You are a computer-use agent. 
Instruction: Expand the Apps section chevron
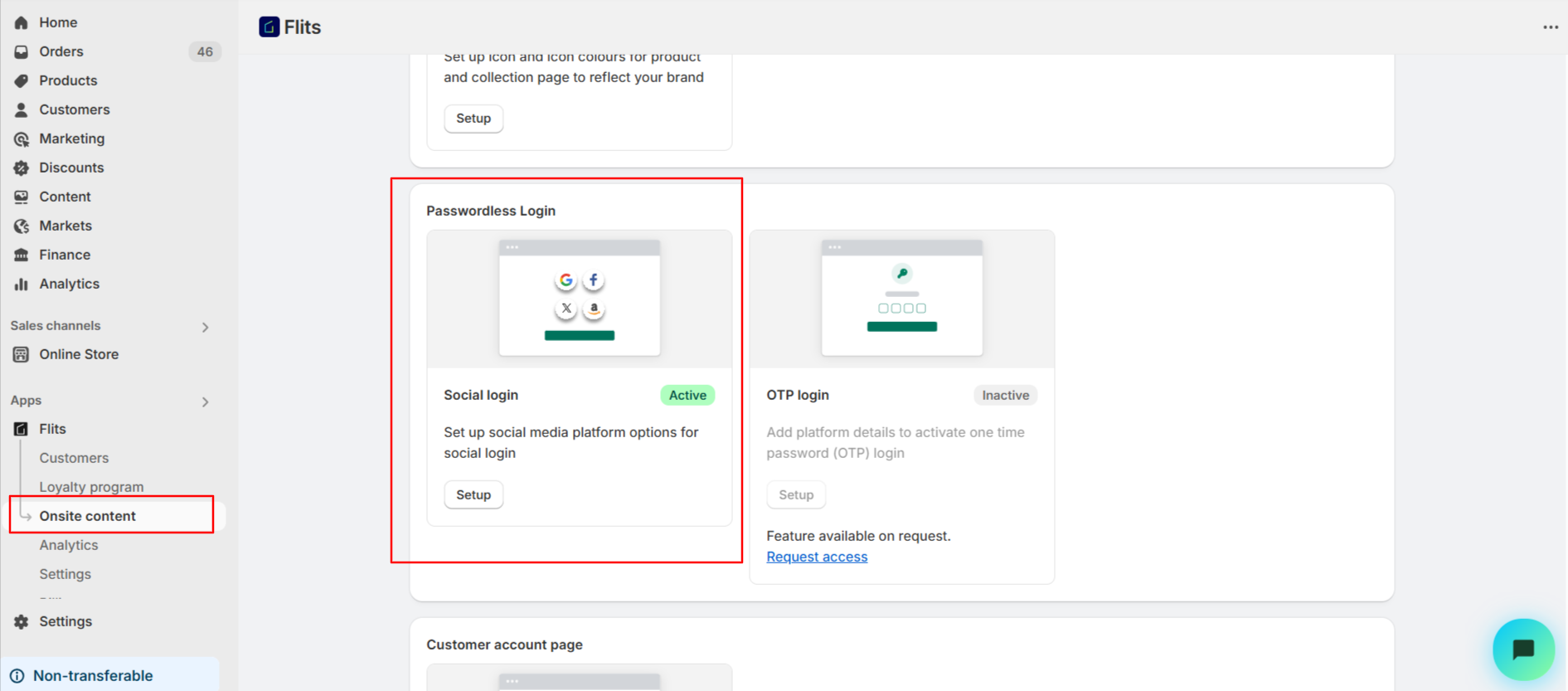coord(206,401)
